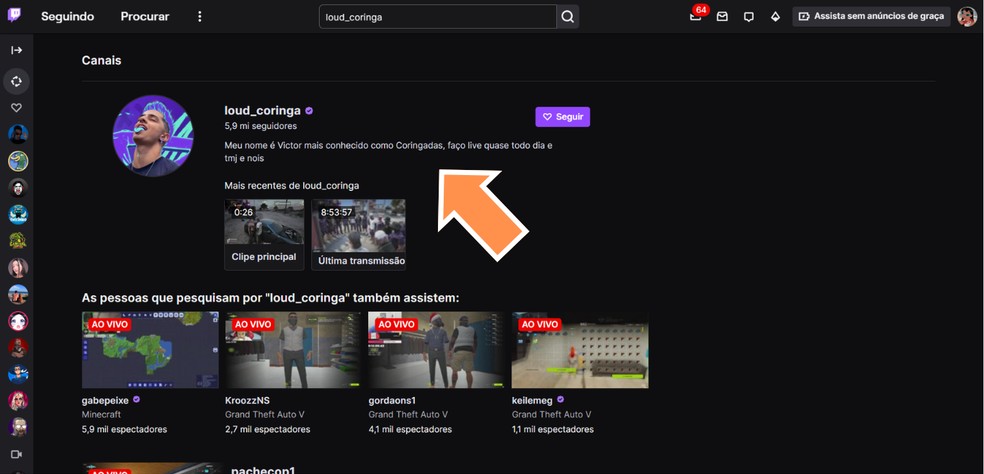The width and height of the screenshot is (984, 474).
Task: Expand the left sidebar arrow
Action: (16, 50)
